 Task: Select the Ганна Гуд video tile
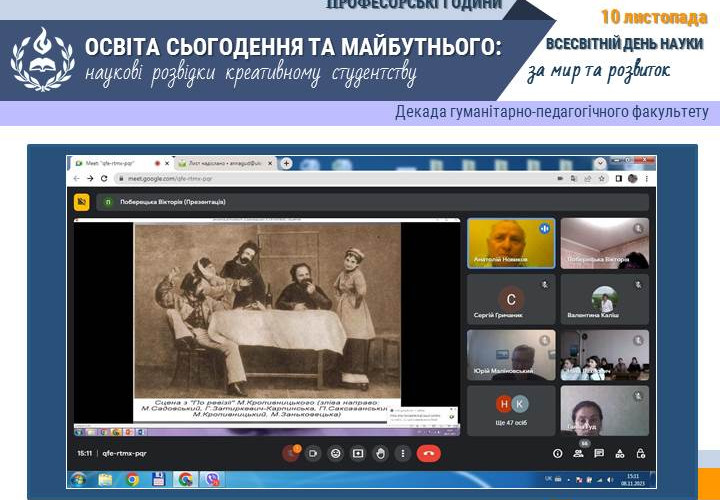pyautogui.click(x=605, y=410)
